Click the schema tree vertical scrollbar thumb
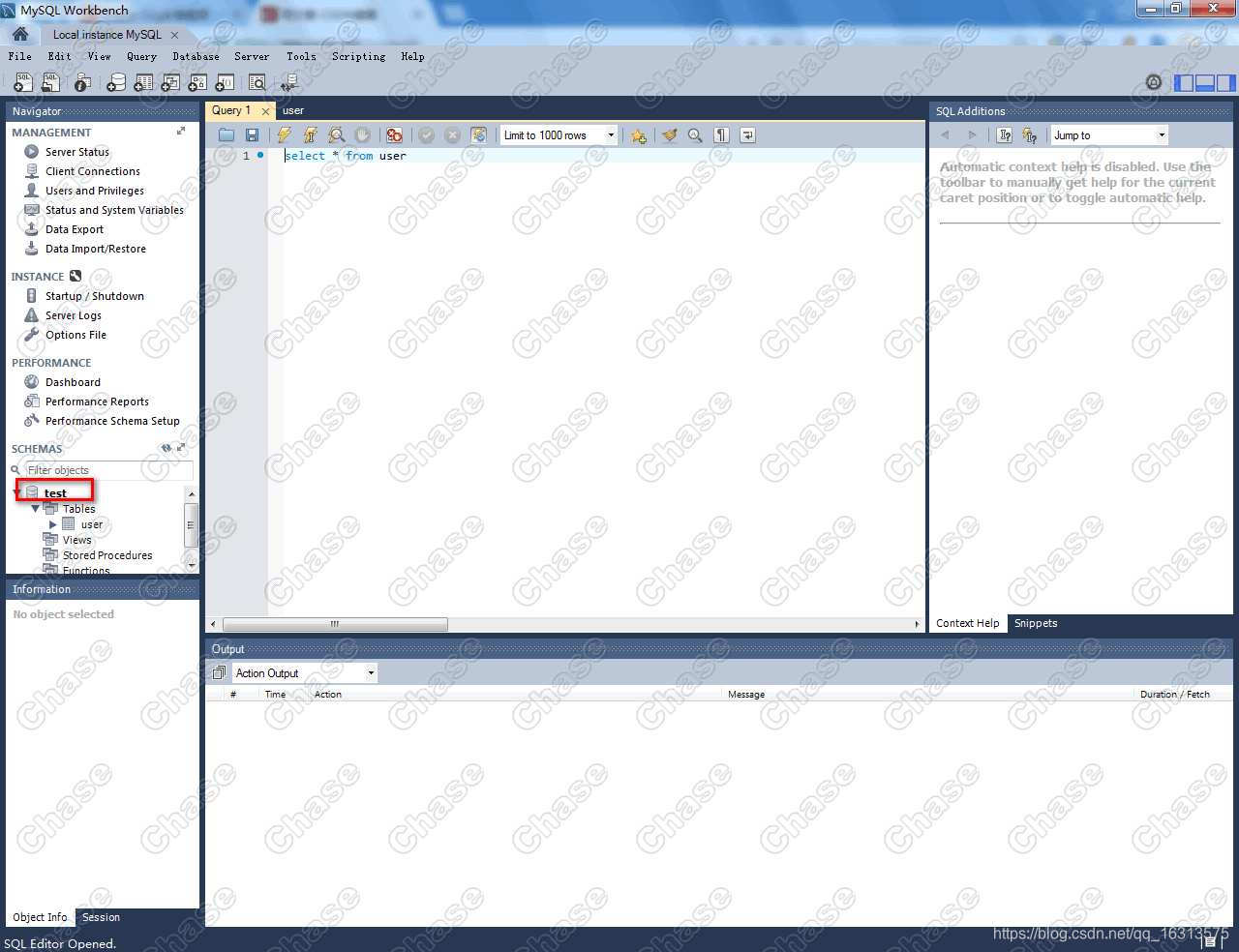Viewport: 1239px width, 952px height. click(191, 526)
